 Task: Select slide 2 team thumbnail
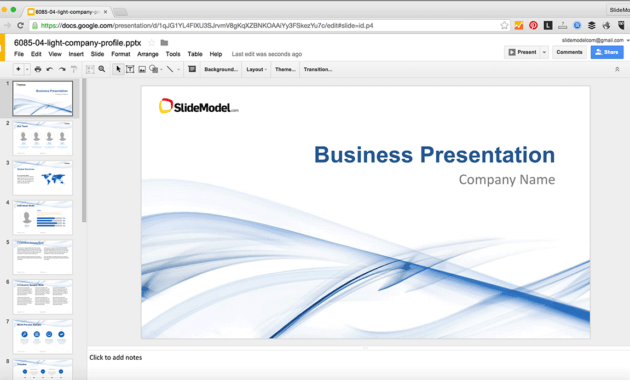(43, 138)
